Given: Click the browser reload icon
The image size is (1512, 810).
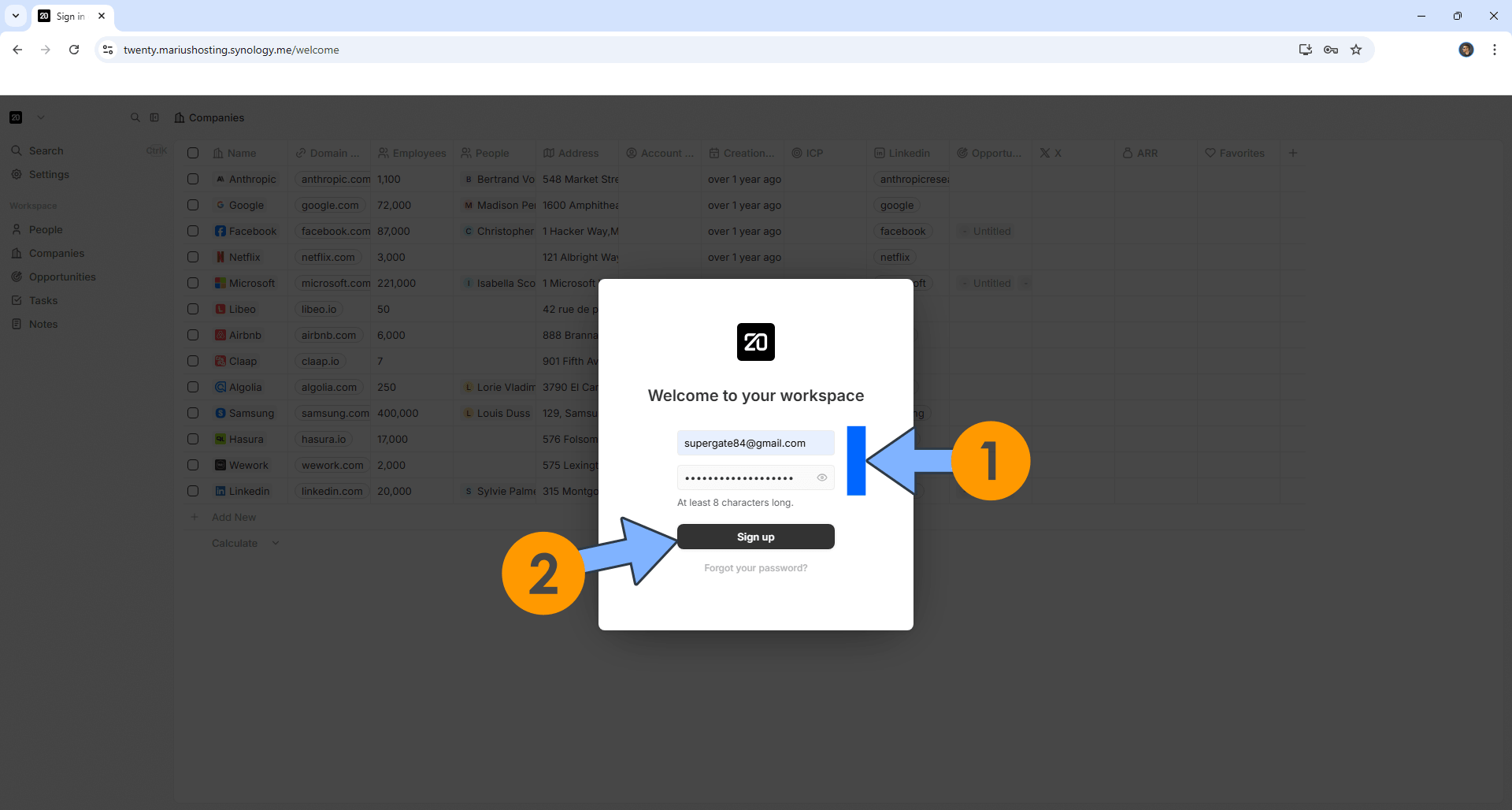Looking at the screenshot, I should [x=74, y=50].
